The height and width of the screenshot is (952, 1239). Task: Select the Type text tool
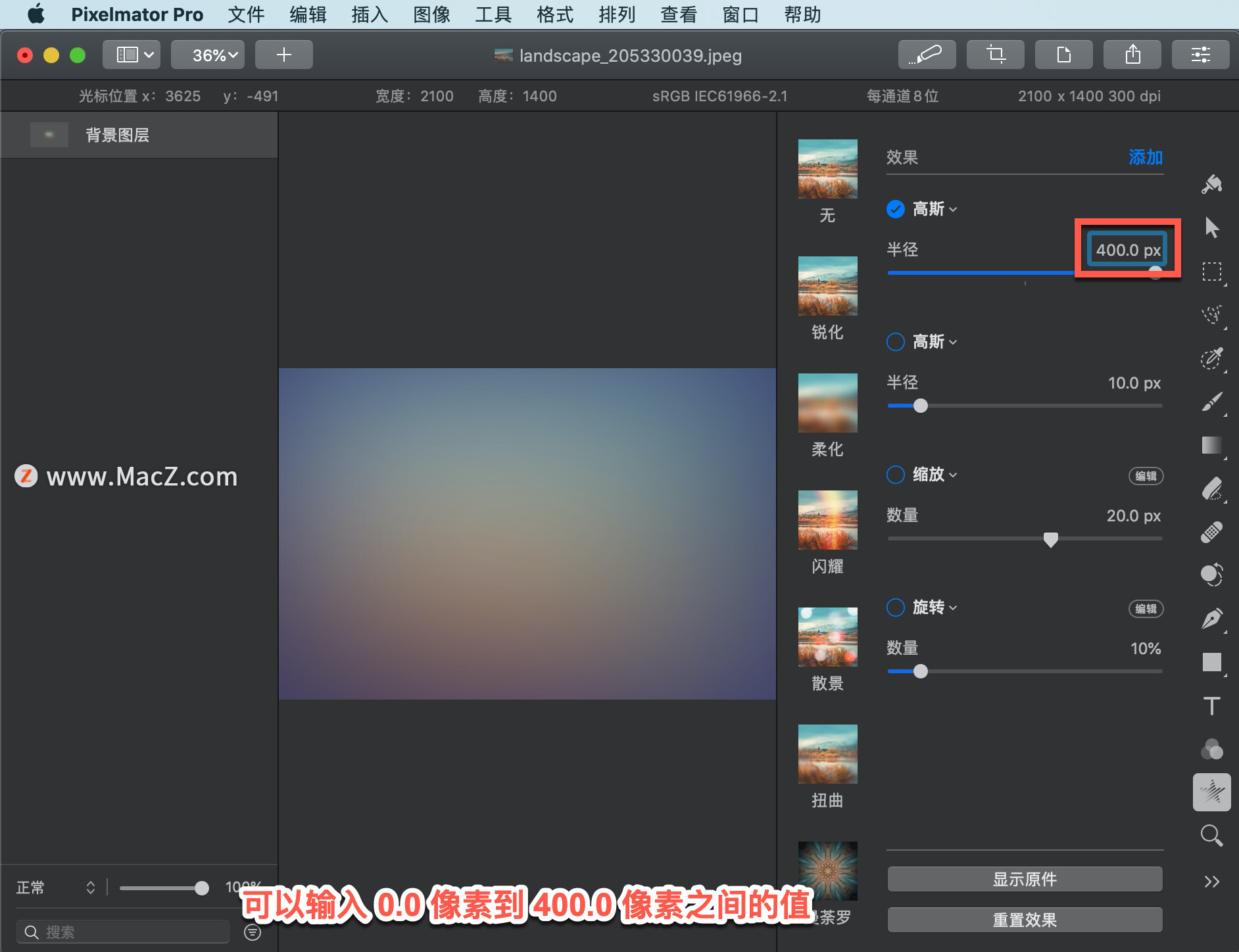coord(1211,705)
